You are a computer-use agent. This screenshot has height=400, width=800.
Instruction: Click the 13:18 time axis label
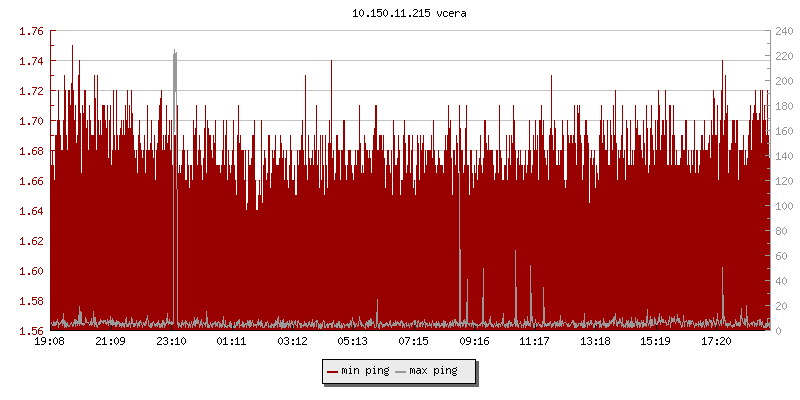[x=595, y=342]
